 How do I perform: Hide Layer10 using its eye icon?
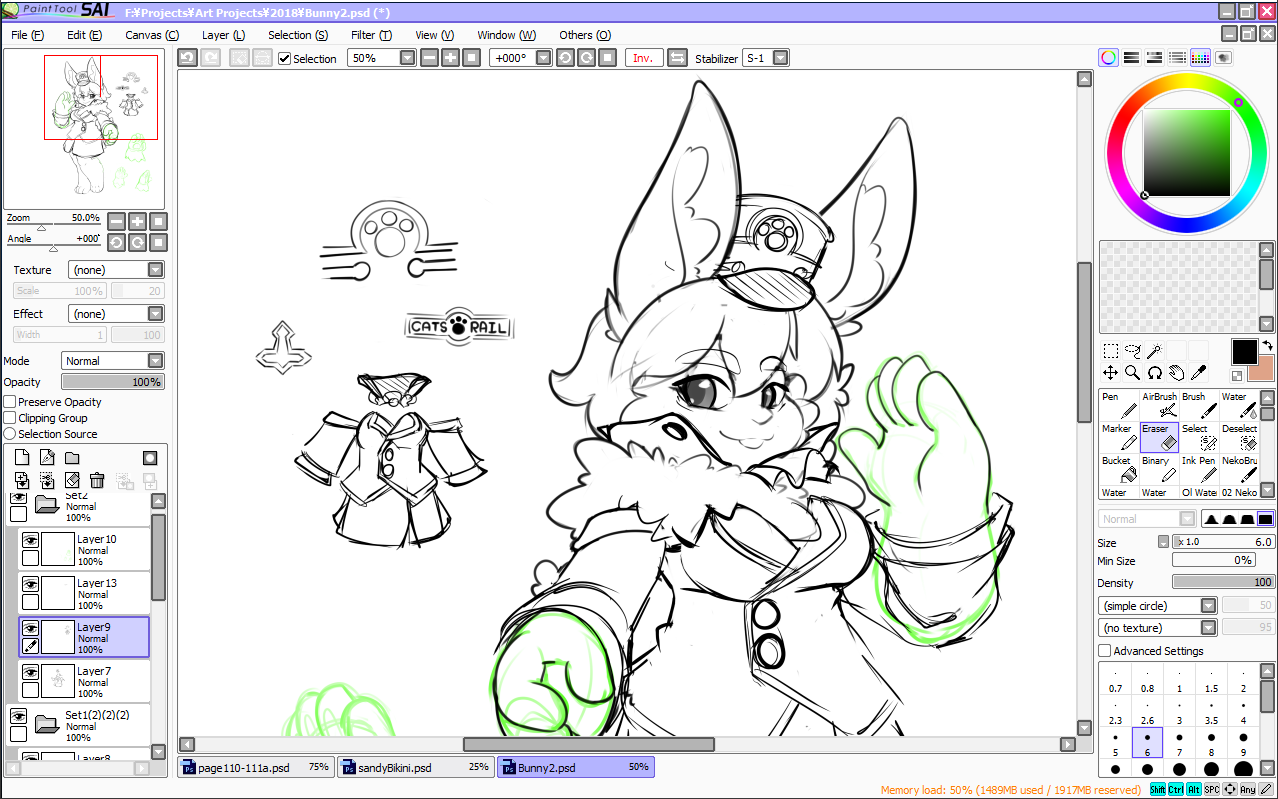[x=31, y=540]
